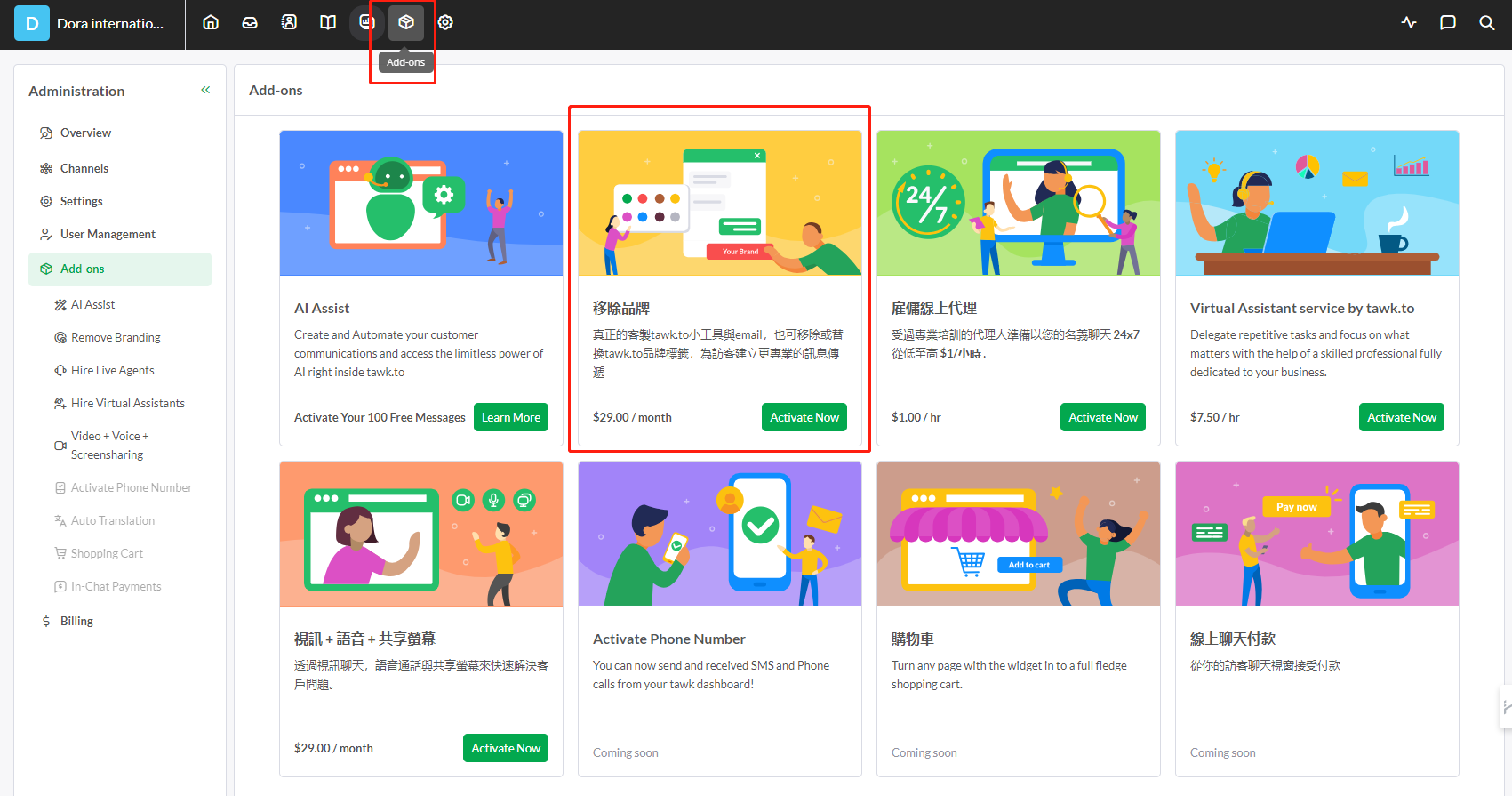Activate the Virtual Assistant service add-on
This screenshot has height=796, width=1512.
pos(1401,417)
